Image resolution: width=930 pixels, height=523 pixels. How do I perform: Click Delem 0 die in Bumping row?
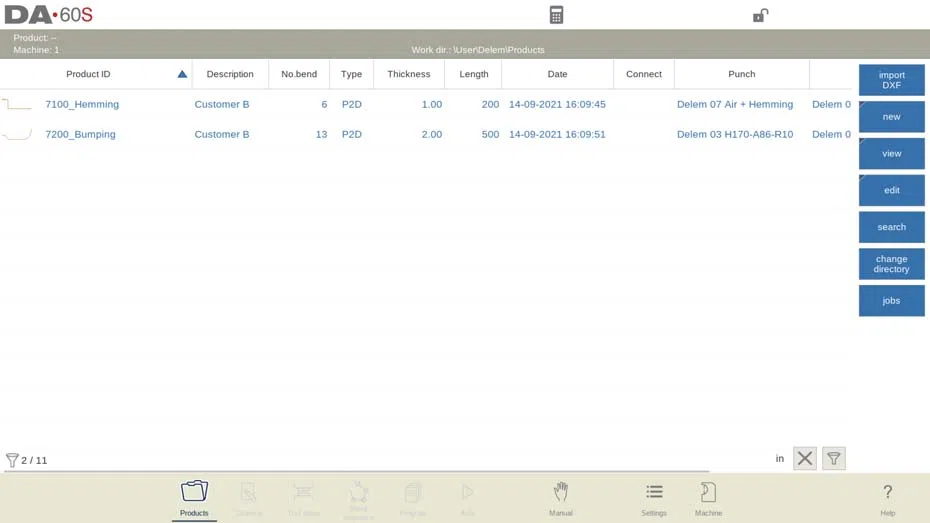pos(831,135)
